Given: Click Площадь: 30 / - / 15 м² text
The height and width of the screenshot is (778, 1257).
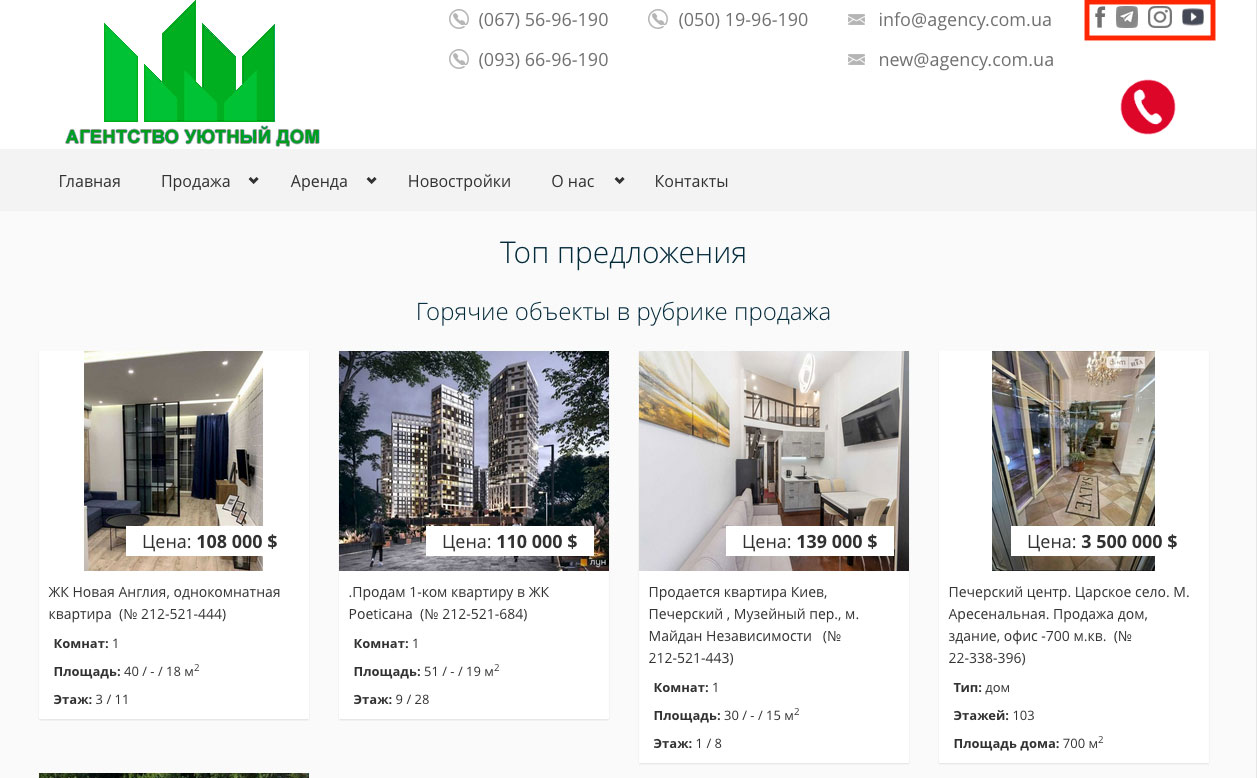Looking at the screenshot, I should click(x=727, y=715).
